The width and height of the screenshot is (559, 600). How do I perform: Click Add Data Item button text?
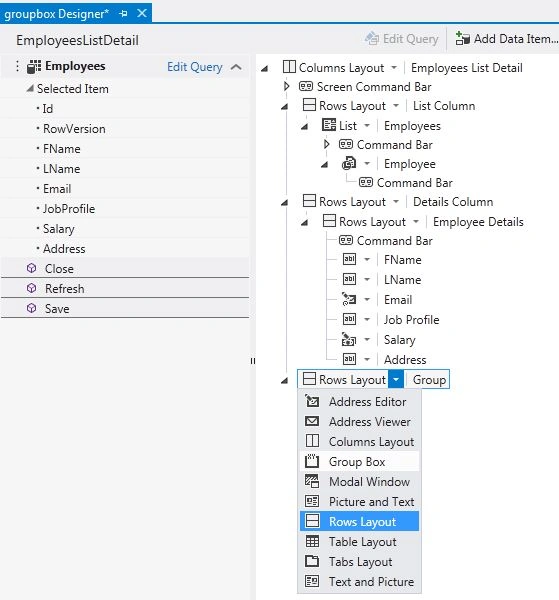[x=515, y=39]
